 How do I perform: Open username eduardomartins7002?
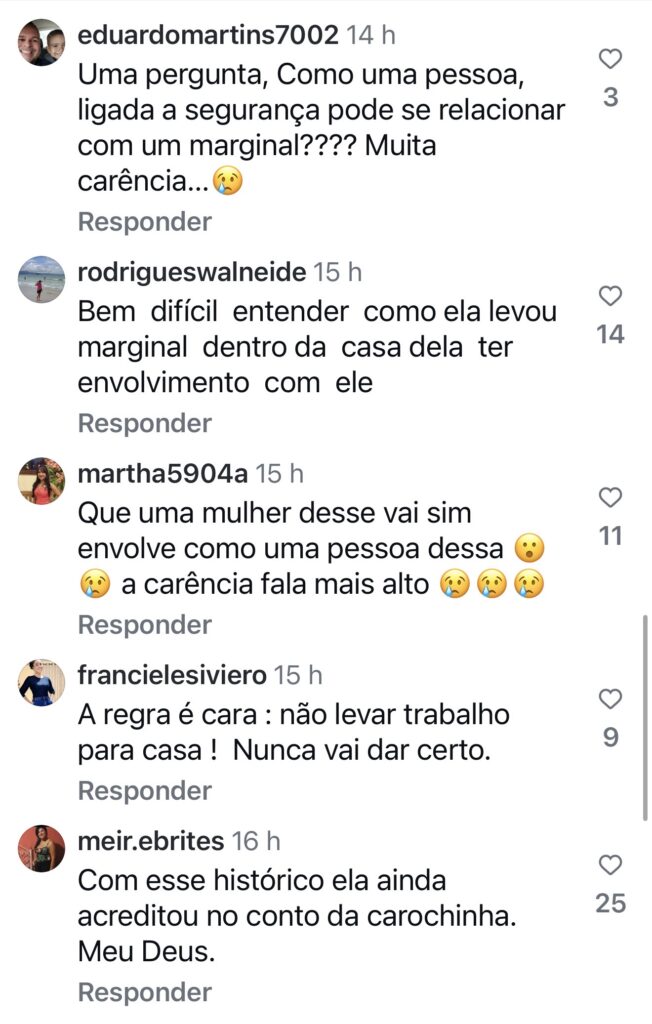click(207, 35)
